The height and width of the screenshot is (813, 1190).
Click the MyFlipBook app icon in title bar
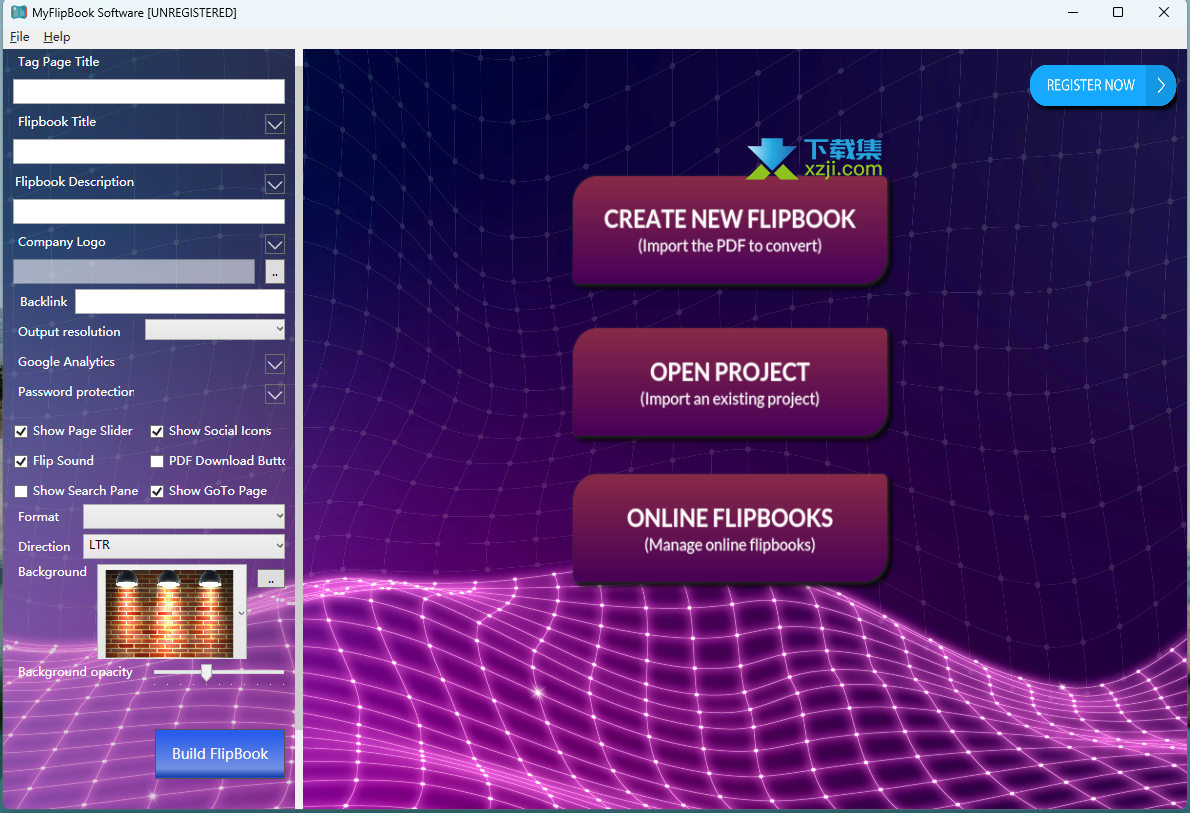(18, 12)
